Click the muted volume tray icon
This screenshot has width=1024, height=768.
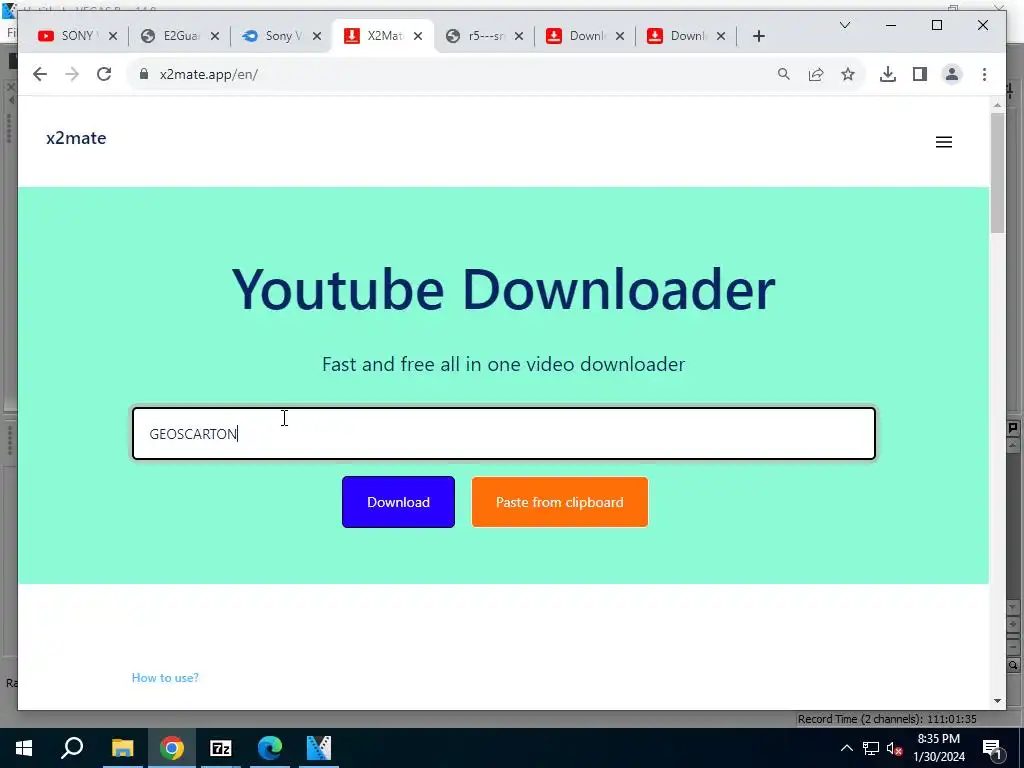coord(894,748)
